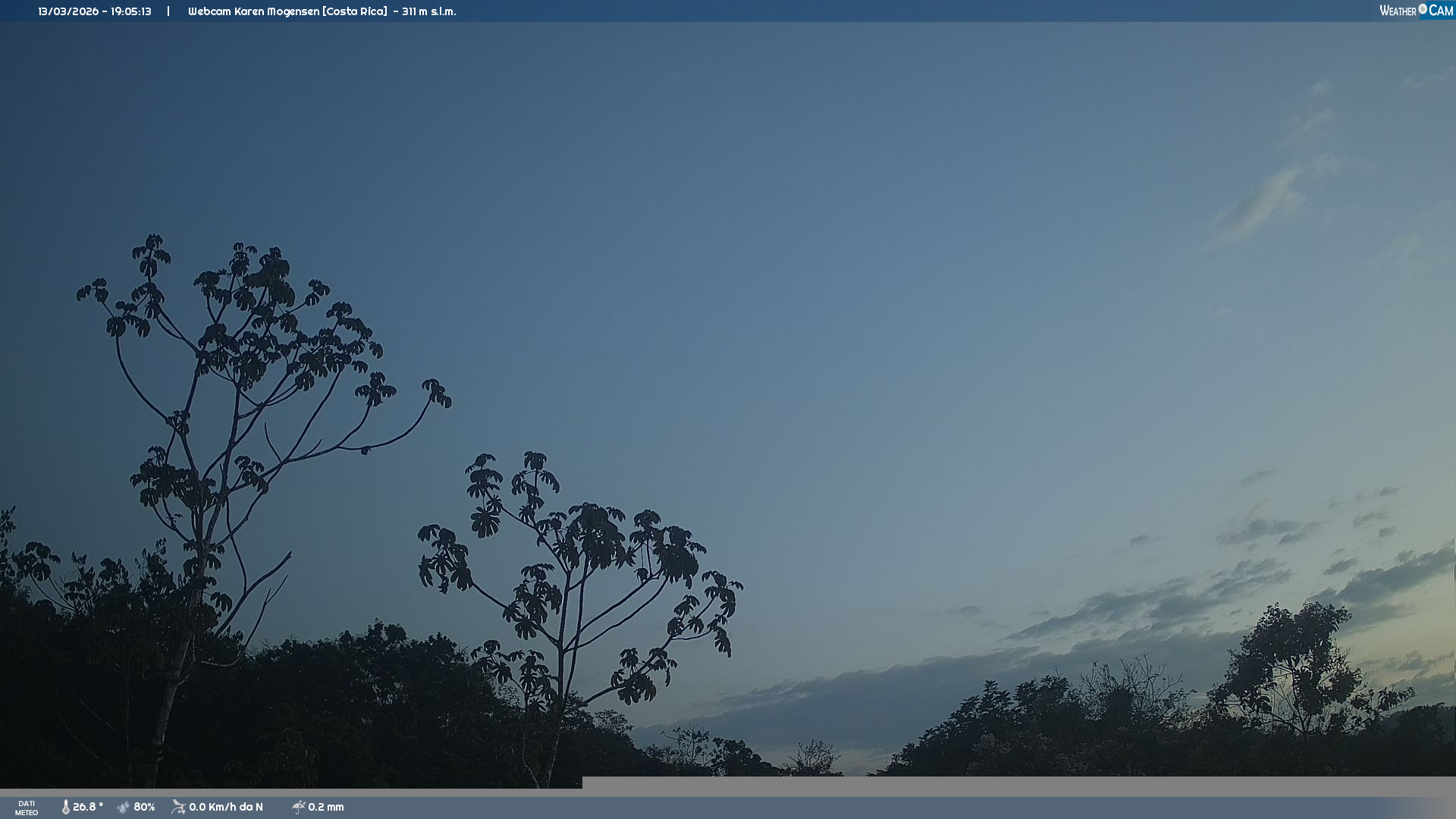Viewport: 1456px width, 819px height.
Task: Click the WeatherCam logo
Action: 1416,11
